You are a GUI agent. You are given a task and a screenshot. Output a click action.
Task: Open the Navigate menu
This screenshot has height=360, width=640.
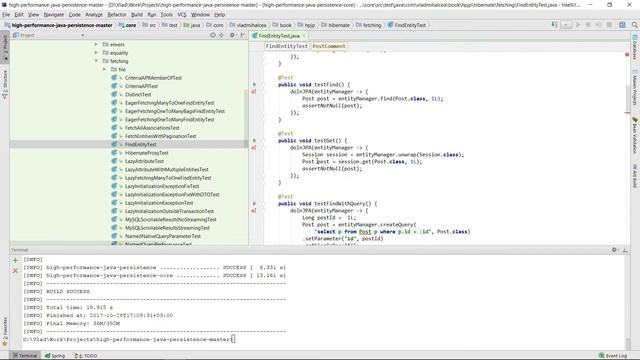click(x=54, y=14)
